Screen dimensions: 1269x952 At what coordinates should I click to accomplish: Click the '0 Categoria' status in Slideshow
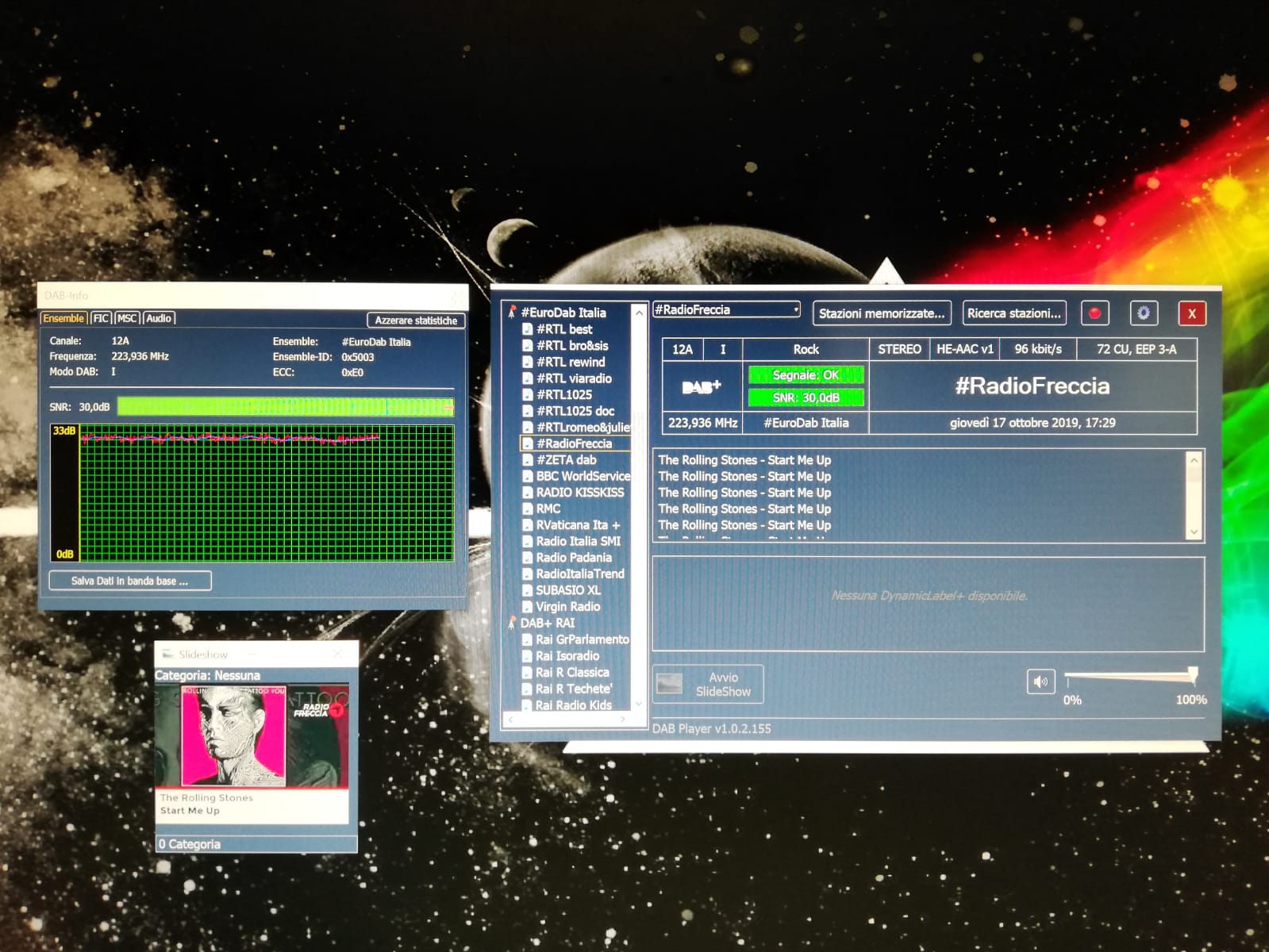190,844
